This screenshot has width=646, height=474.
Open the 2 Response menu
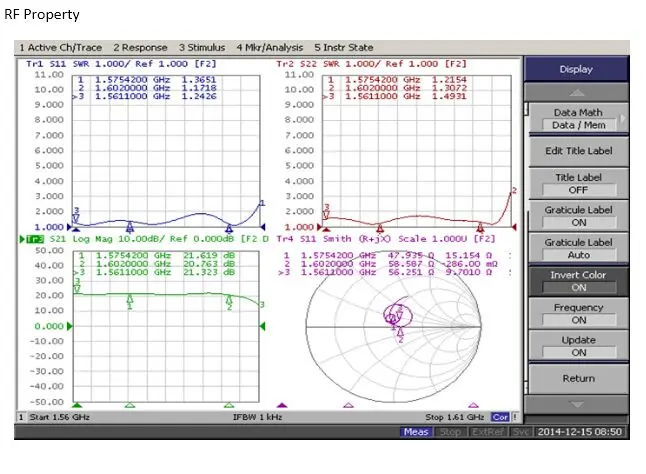pos(140,47)
